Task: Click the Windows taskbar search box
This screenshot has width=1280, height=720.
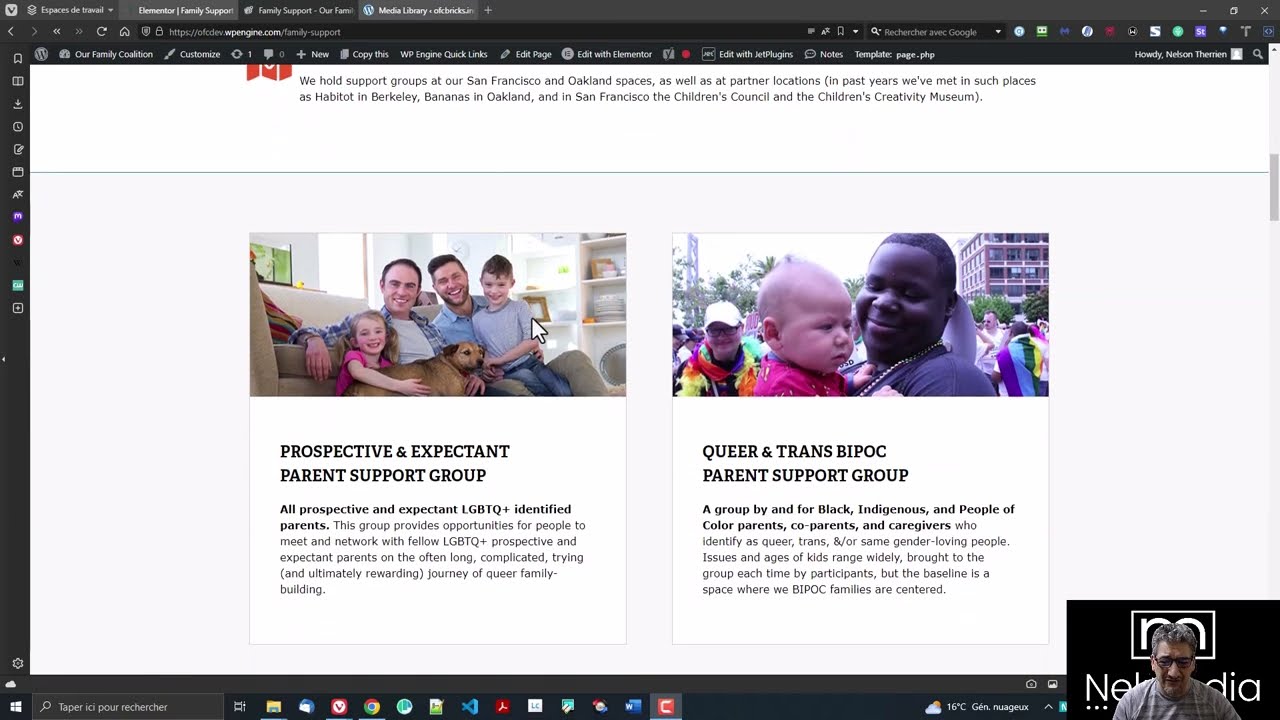Action: pyautogui.click(x=132, y=707)
